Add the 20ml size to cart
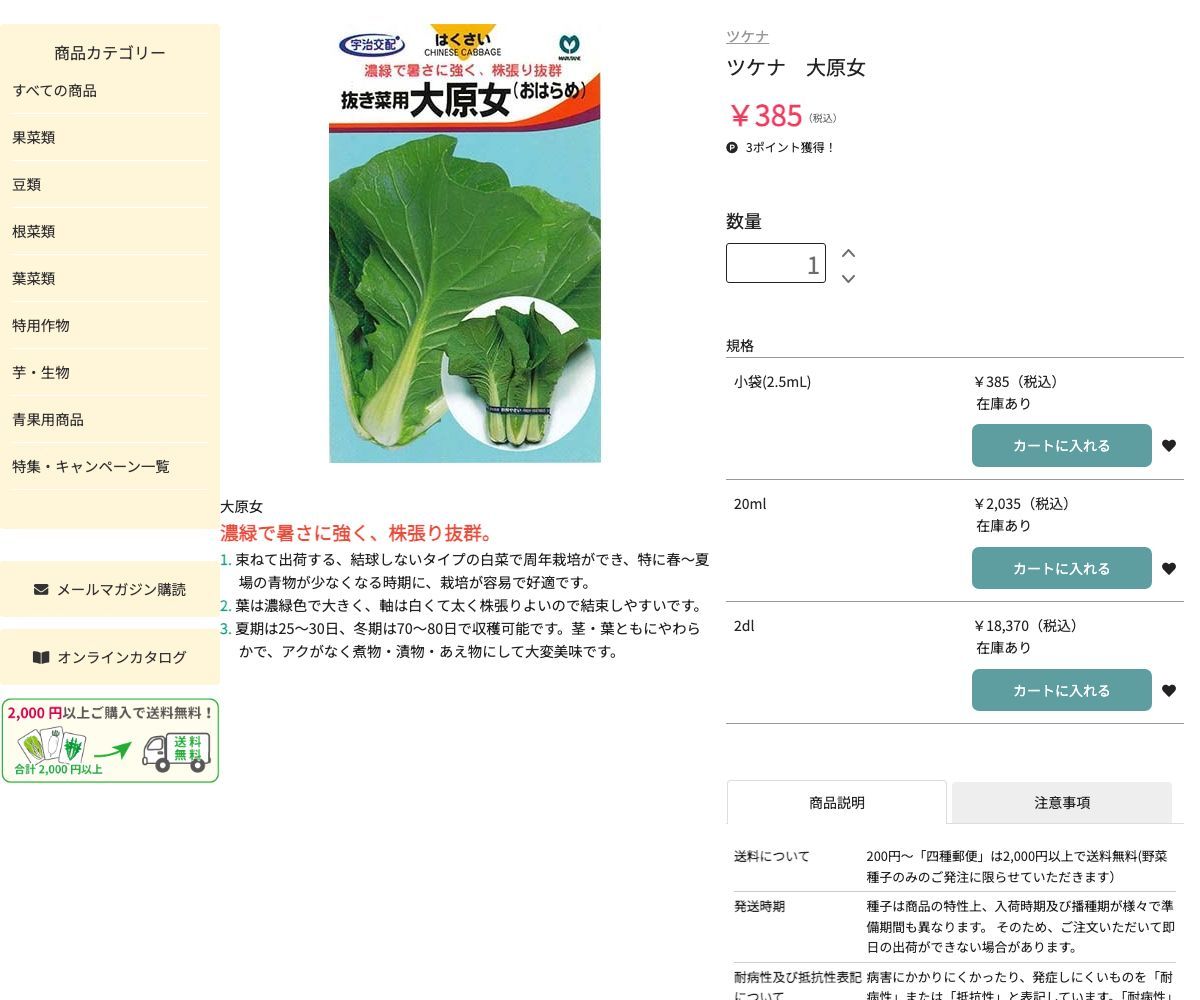The image size is (1200, 1000). (x=1061, y=569)
